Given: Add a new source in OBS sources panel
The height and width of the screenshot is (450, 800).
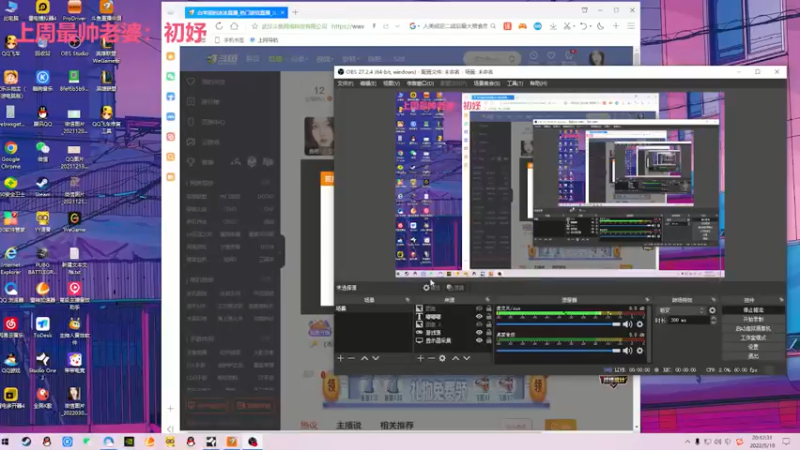Looking at the screenshot, I should click(420, 358).
